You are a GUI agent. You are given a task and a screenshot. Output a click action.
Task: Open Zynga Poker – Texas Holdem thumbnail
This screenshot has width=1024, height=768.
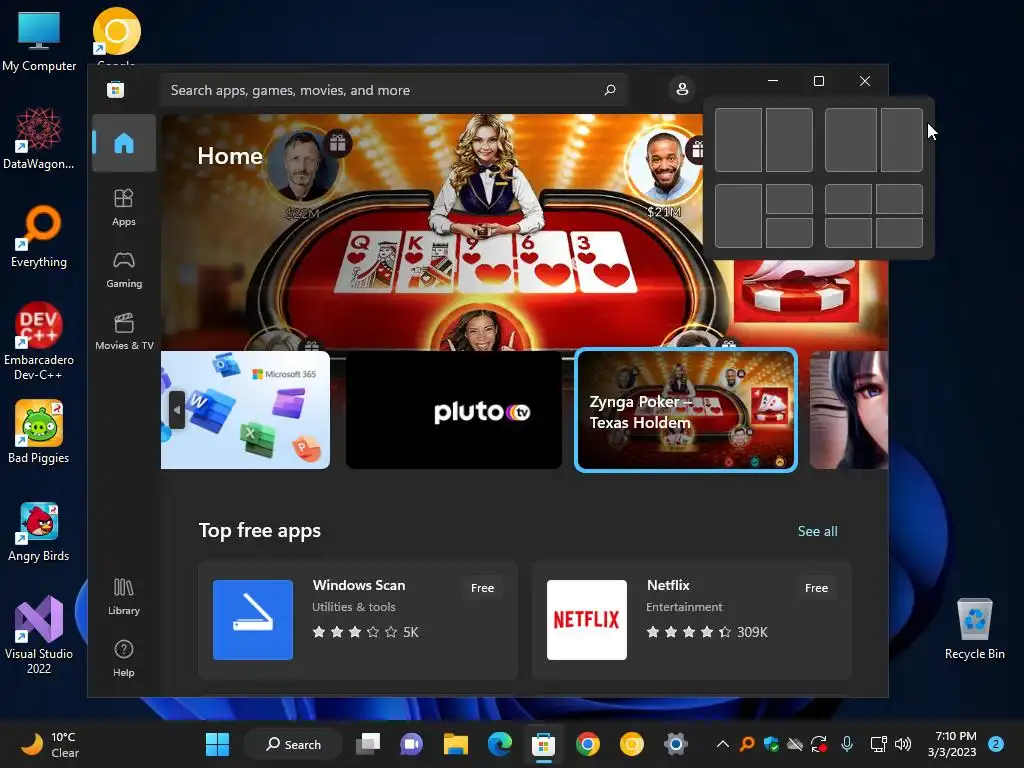coord(686,410)
